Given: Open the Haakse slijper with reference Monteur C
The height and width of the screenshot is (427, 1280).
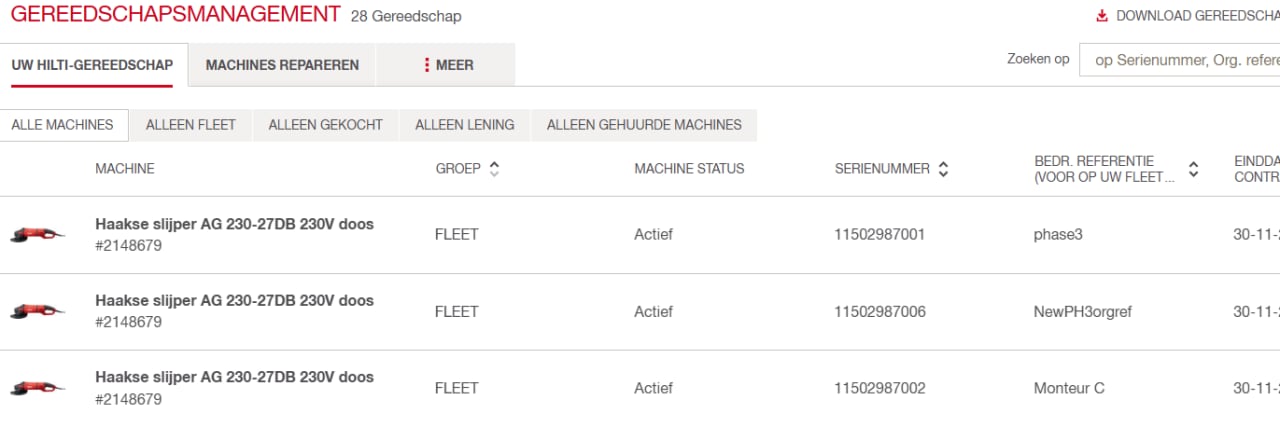Looking at the screenshot, I should point(234,377).
